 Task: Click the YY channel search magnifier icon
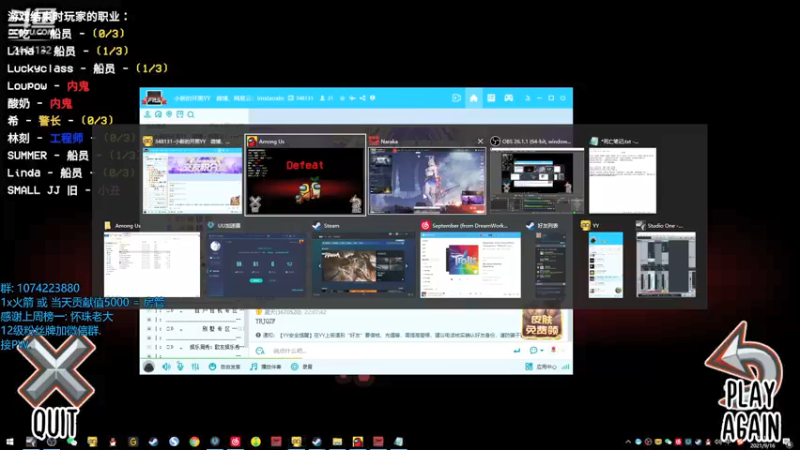pyautogui.click(x=190, y=114)
